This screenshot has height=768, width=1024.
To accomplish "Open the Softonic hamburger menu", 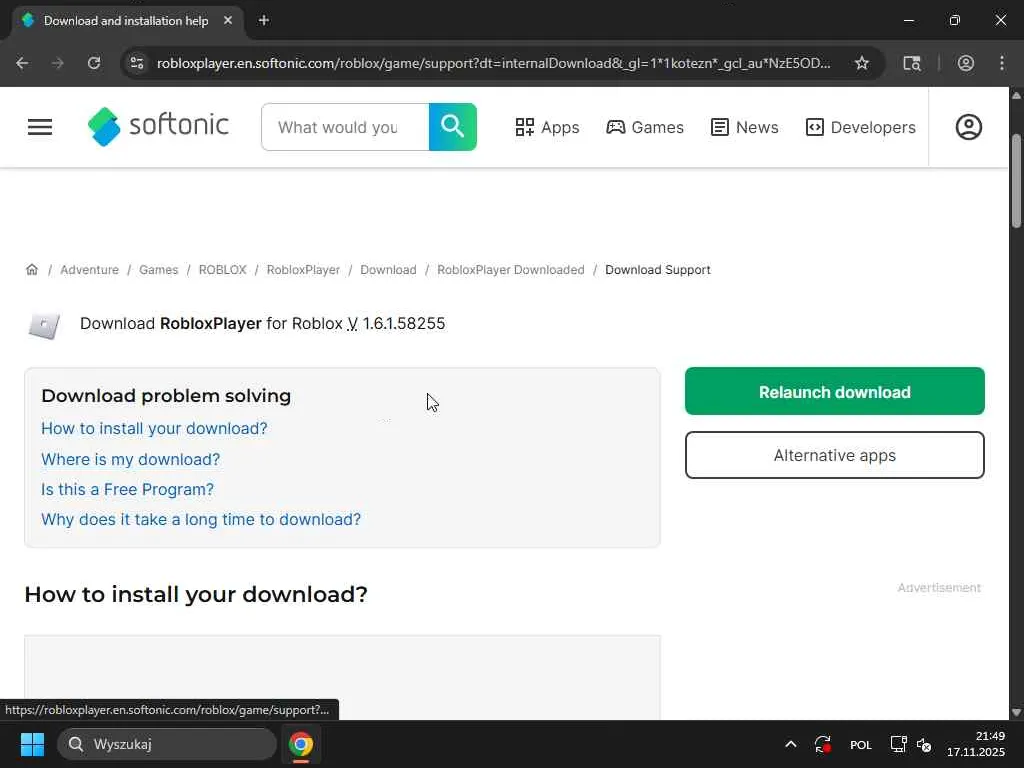I will click(x=40, y=127).
